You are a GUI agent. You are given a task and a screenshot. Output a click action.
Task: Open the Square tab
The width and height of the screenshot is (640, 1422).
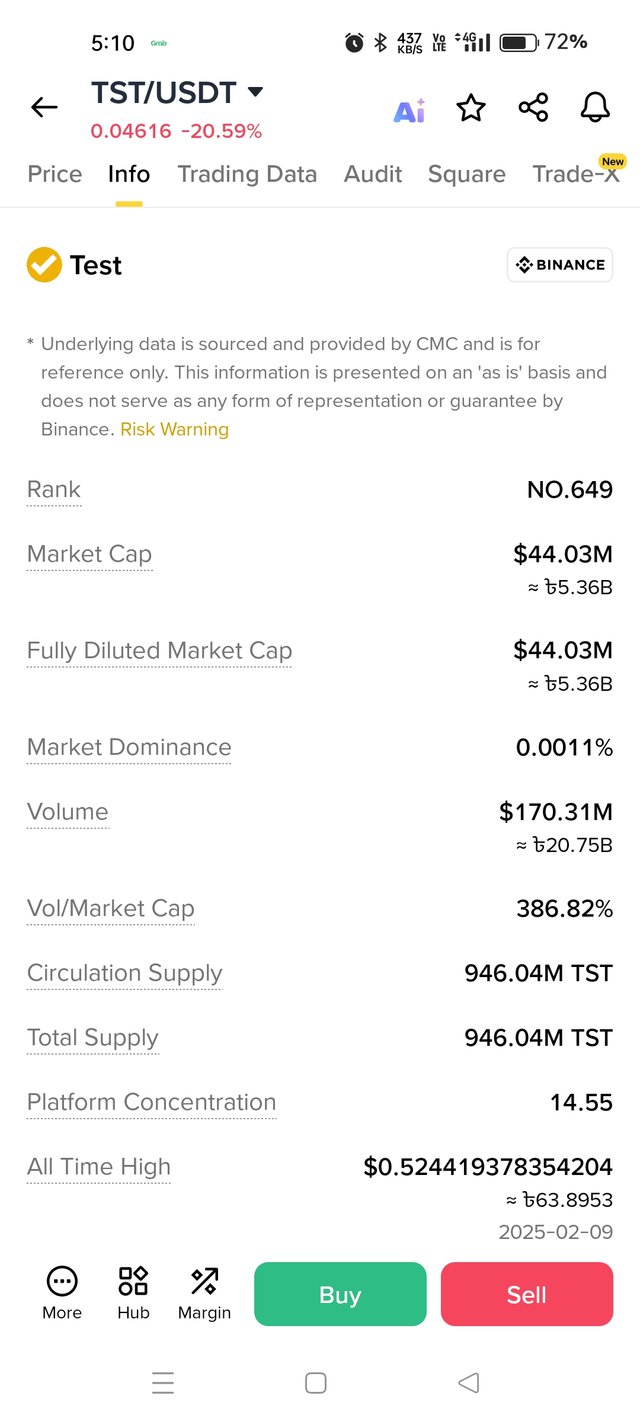466,174
